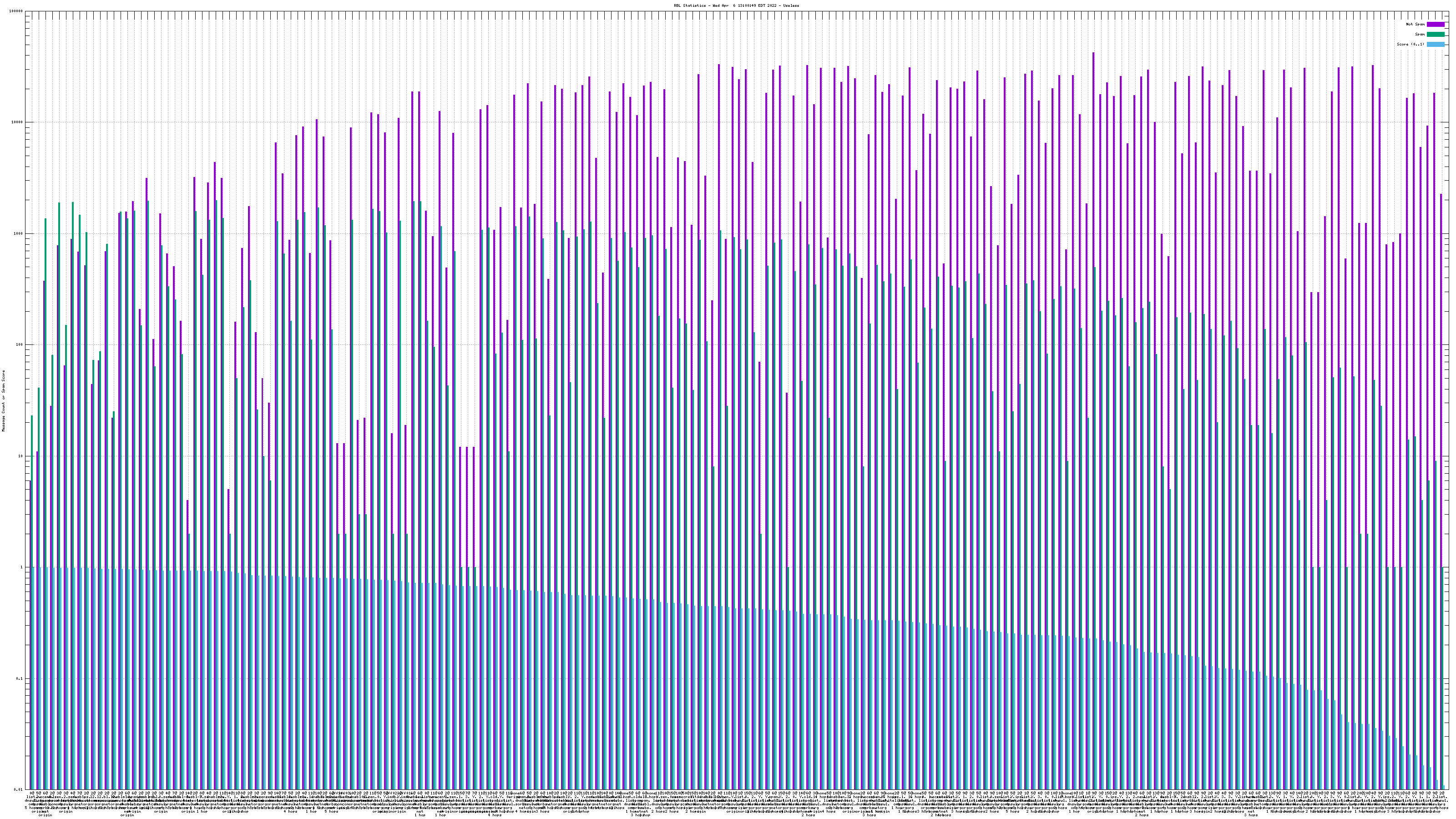1456x819 pixels.
Task: Click the leftmost blue Score bar
Action: (33, 678)
